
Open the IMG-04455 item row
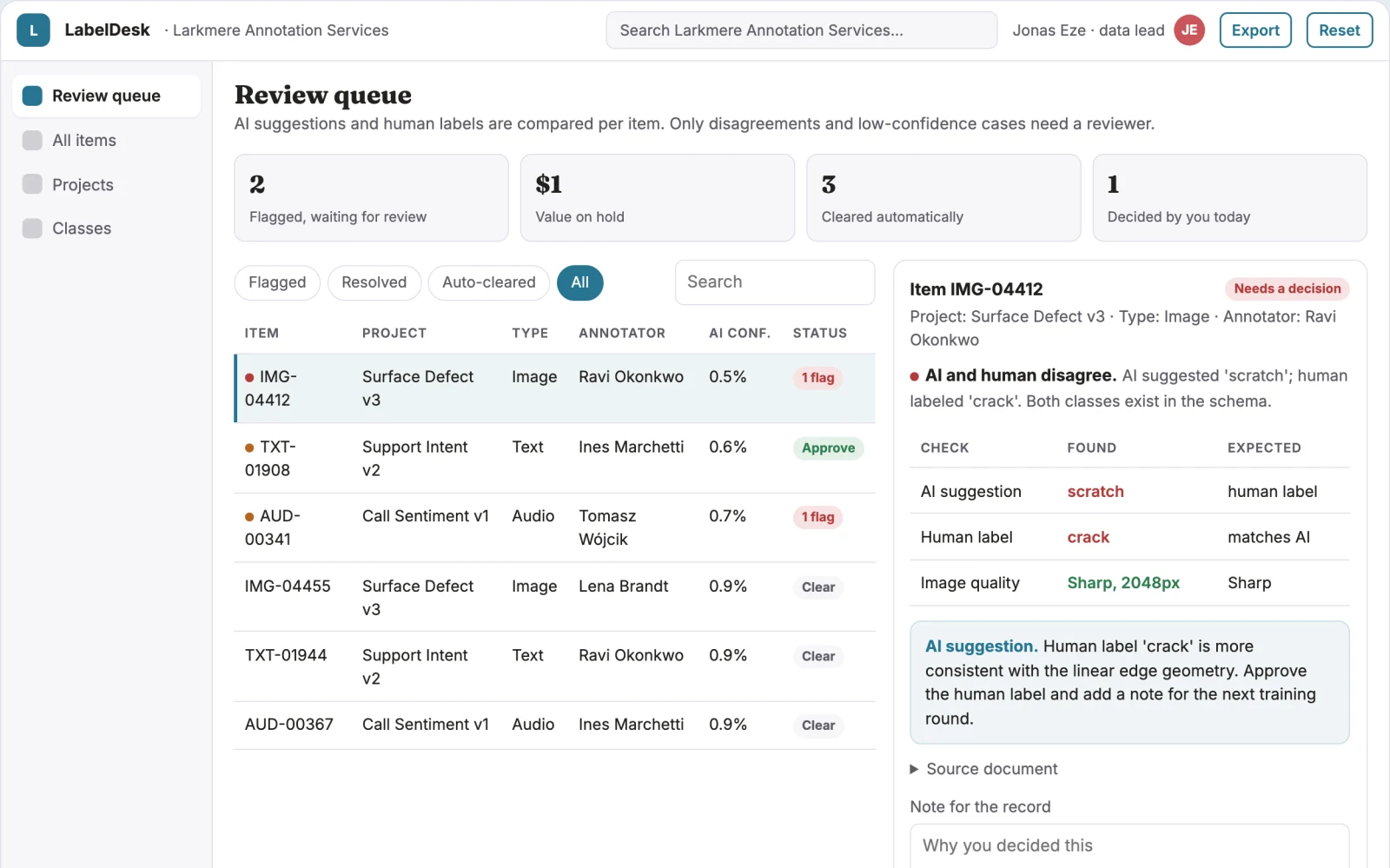tap(555, 597)
